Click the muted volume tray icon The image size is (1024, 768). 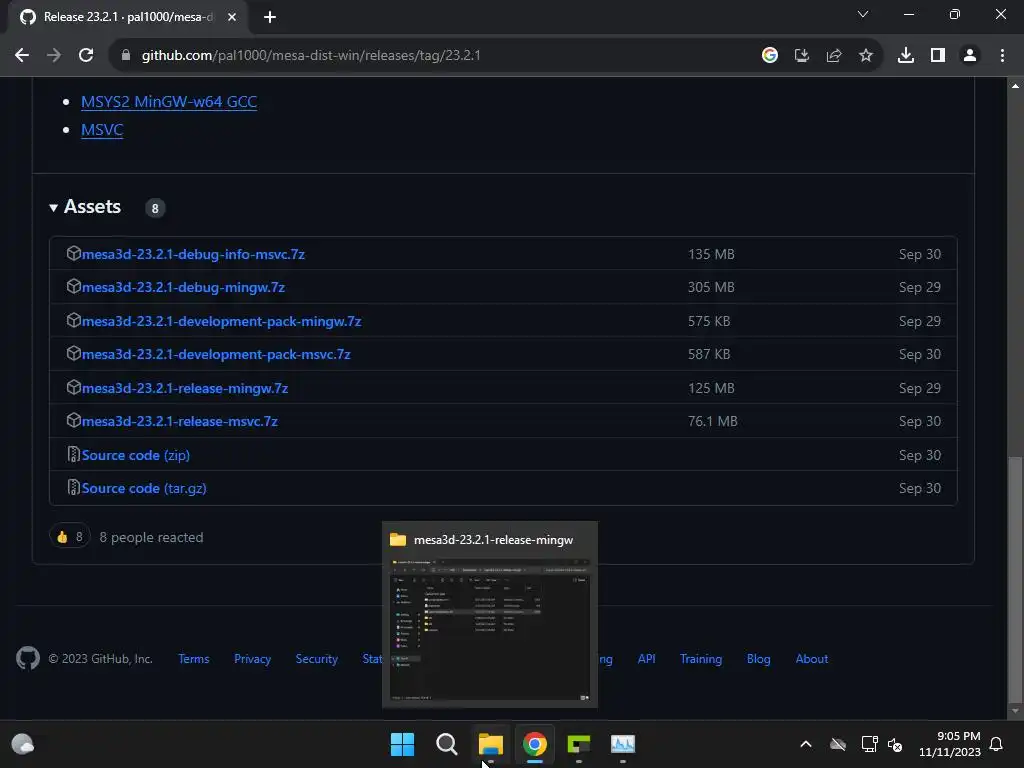895,744
